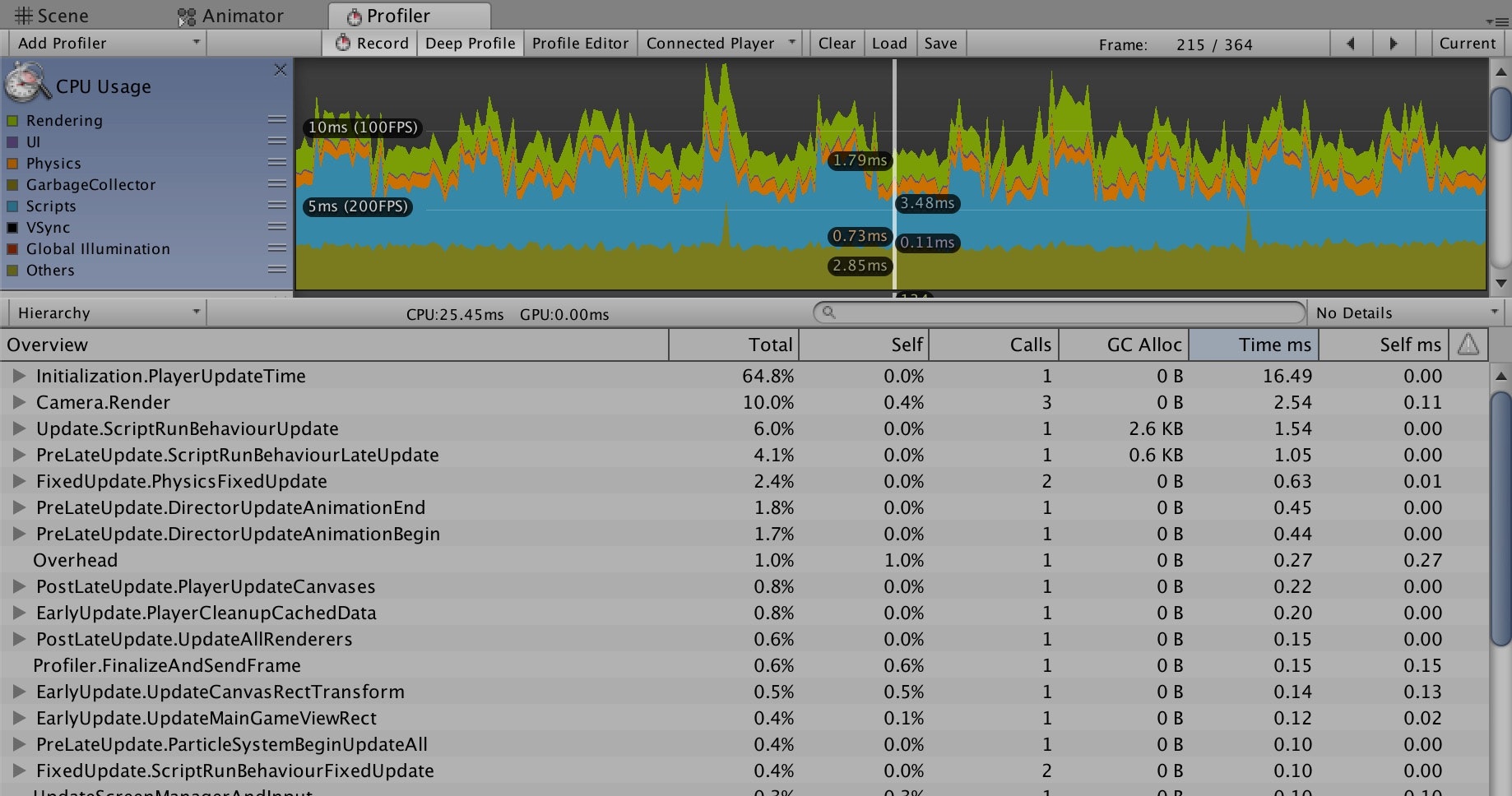This screenshot has height=796, width=1512.
Task: Select the Profiler.FinalizeAndSendFrame row
Action: coord(744,665)
